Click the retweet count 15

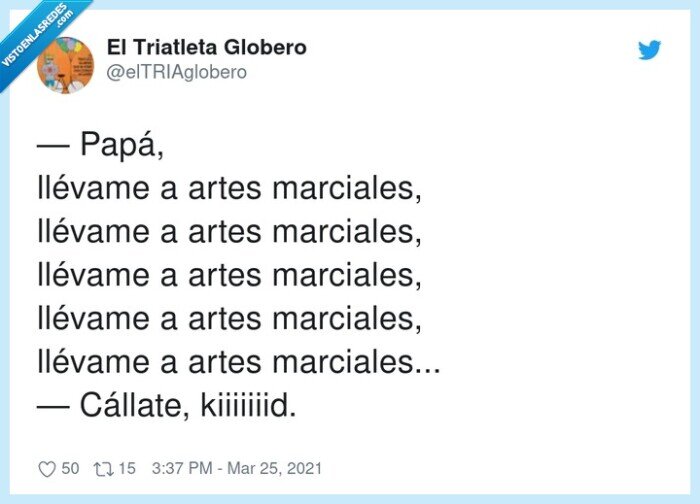tap(127, 468)
